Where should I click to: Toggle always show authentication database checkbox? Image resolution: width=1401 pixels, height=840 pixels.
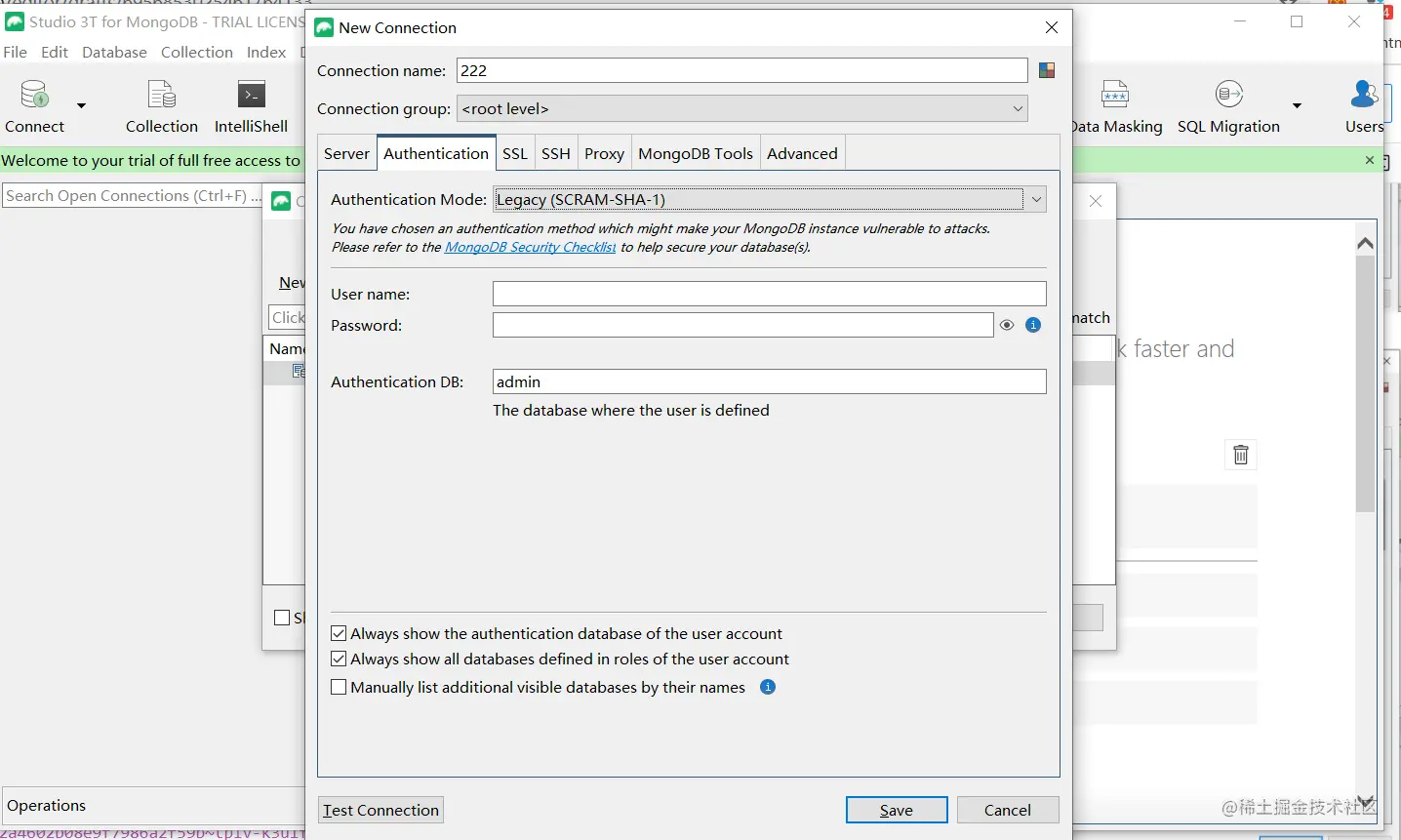[339, 633]
